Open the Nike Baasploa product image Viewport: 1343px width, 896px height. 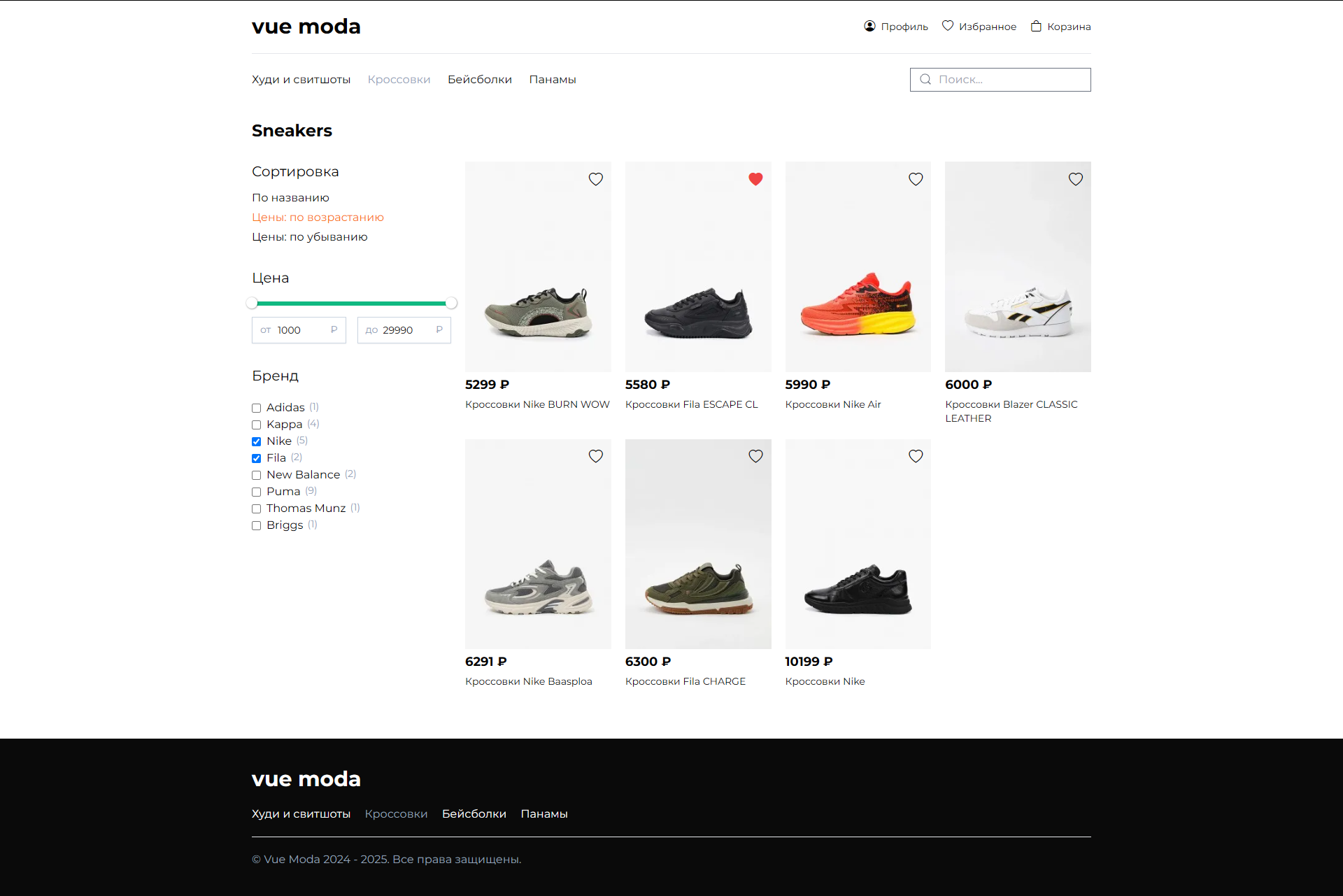(x=538, y=544)
